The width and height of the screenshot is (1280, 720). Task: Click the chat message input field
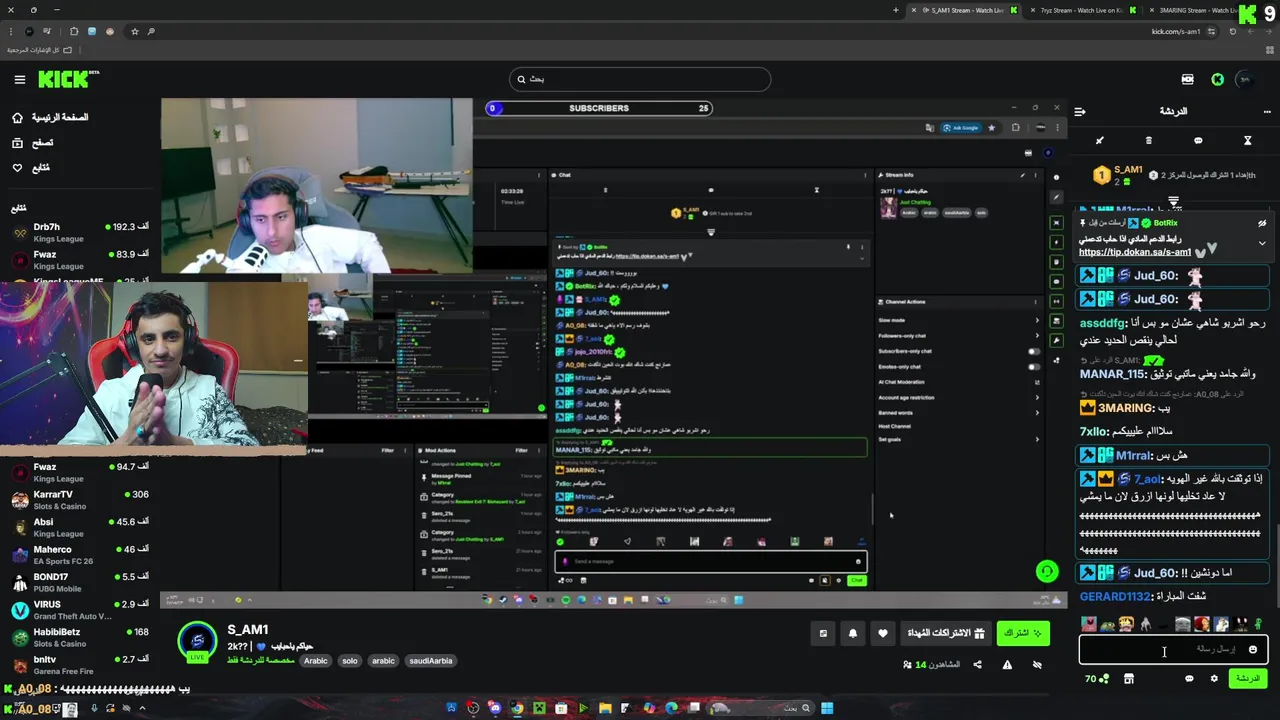pos(1173,649)
